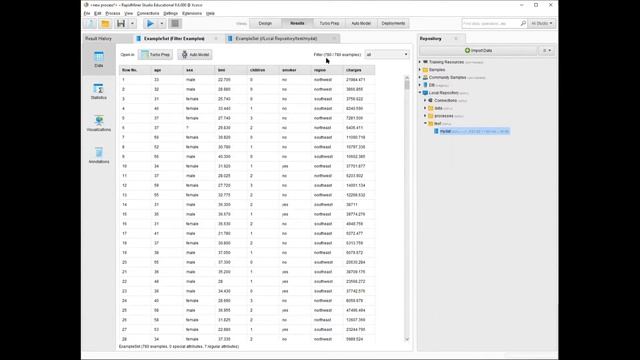Expand the Connections folder
Image resolution: width=640 pixels, height=360 pixels.
point(425,100)
